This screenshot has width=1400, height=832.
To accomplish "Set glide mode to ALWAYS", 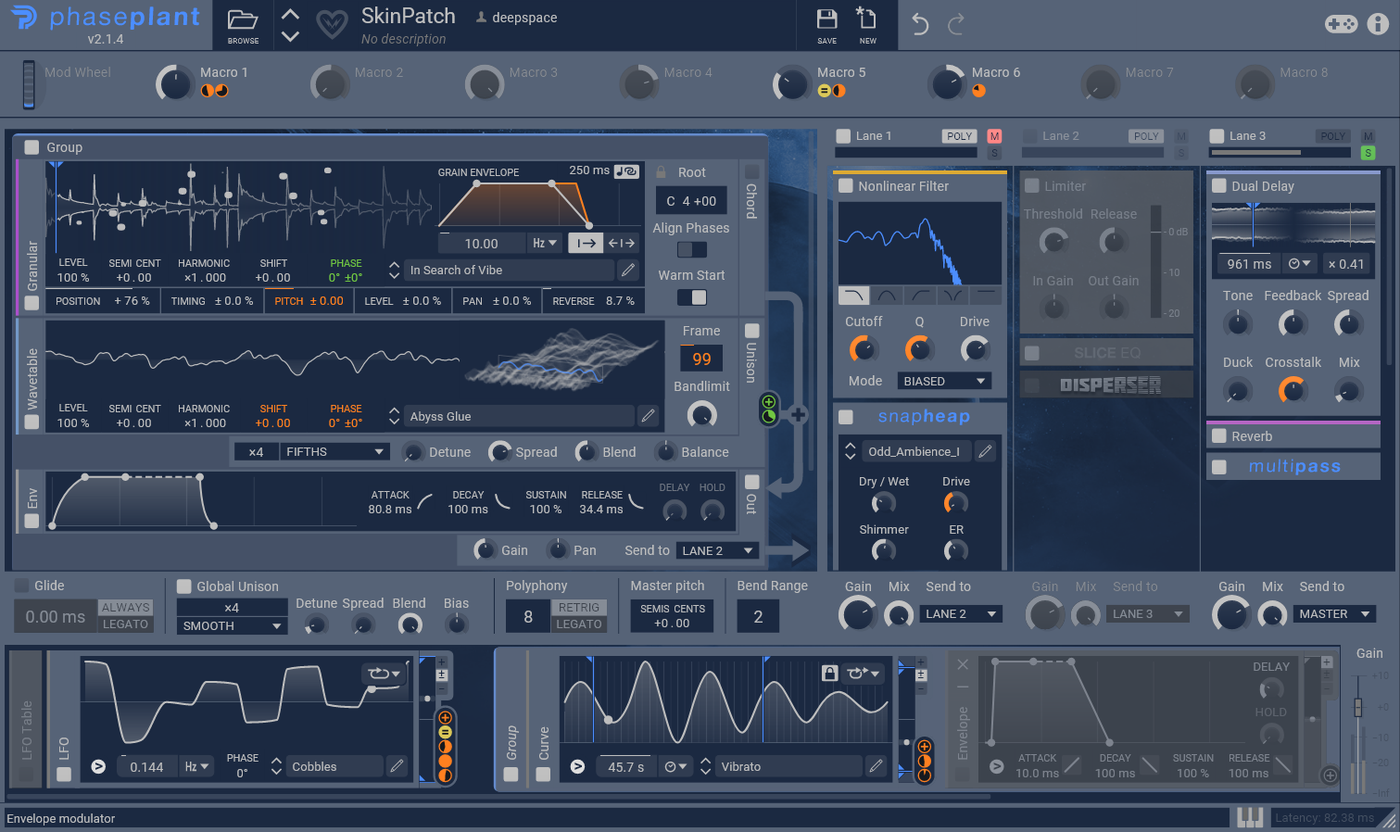I will point(126,607).
